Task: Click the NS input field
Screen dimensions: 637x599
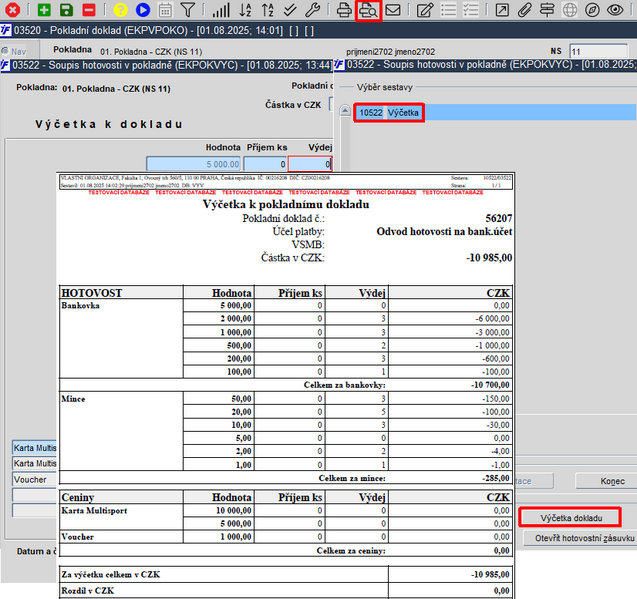Action: click(x=598, y=51)
